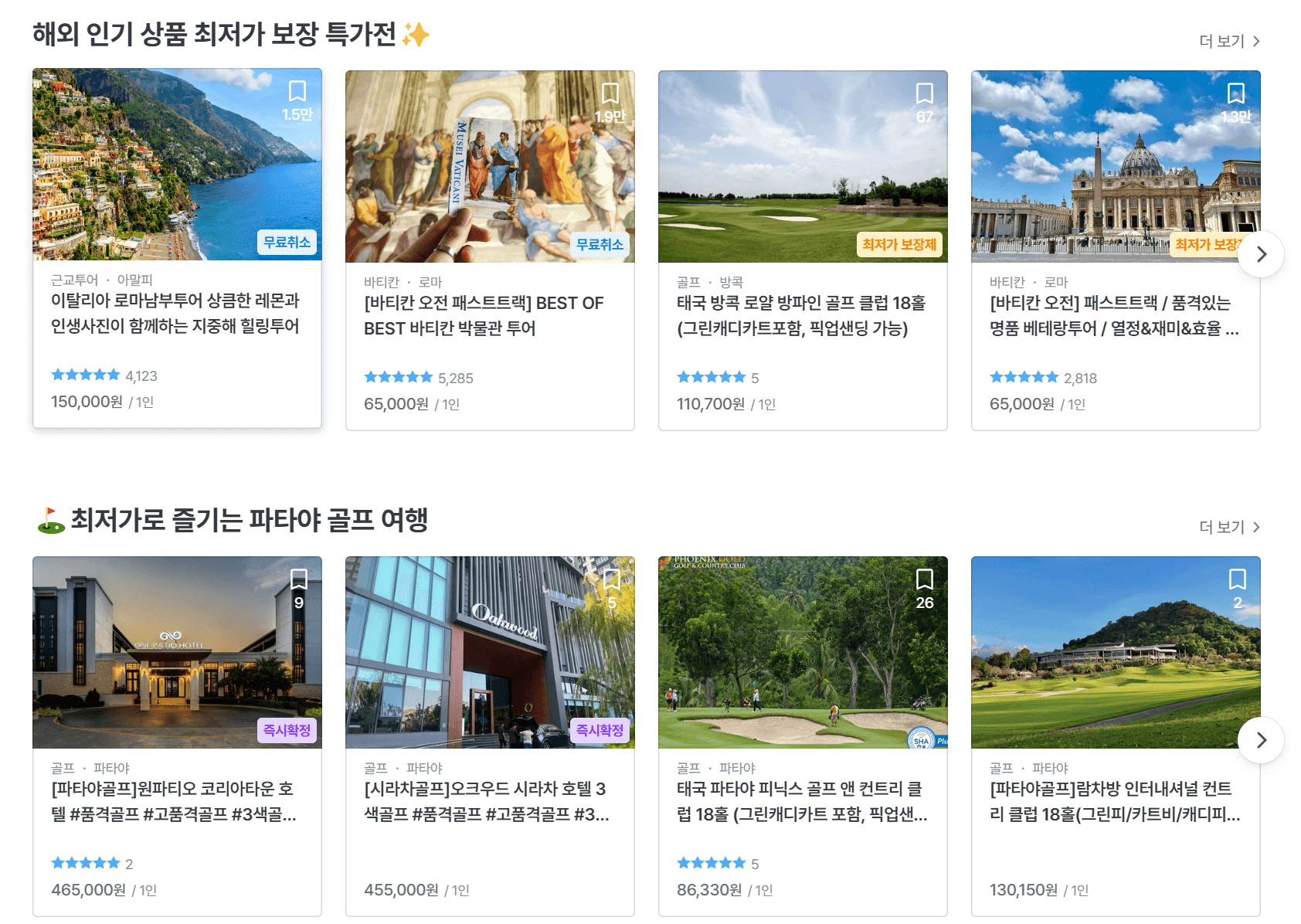Bookmark the [바티칸 오전] 패스트트랙 card
The image size is (1301, 924).
point(1236,93)
